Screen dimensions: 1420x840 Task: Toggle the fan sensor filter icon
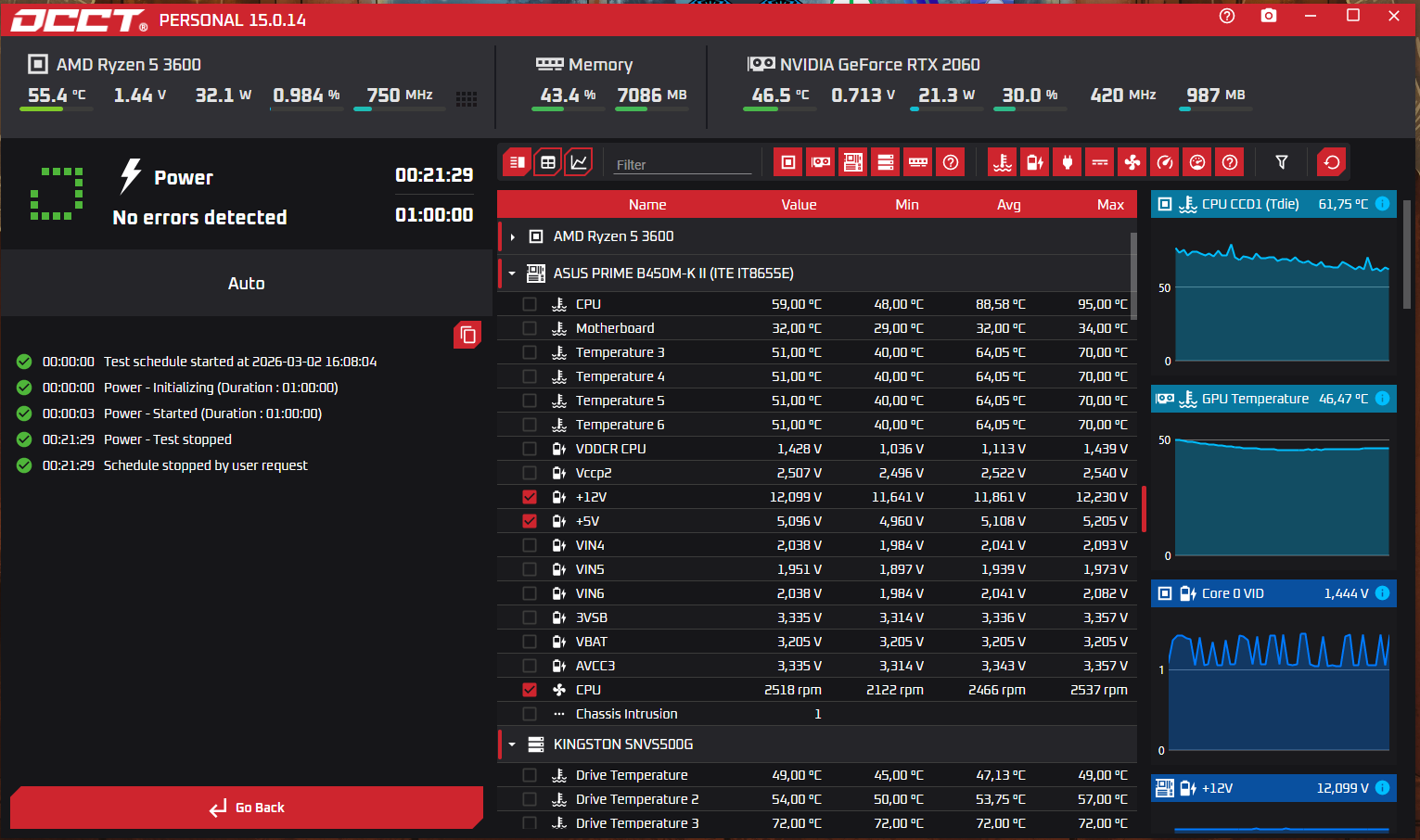click(x=1132, y=162)
